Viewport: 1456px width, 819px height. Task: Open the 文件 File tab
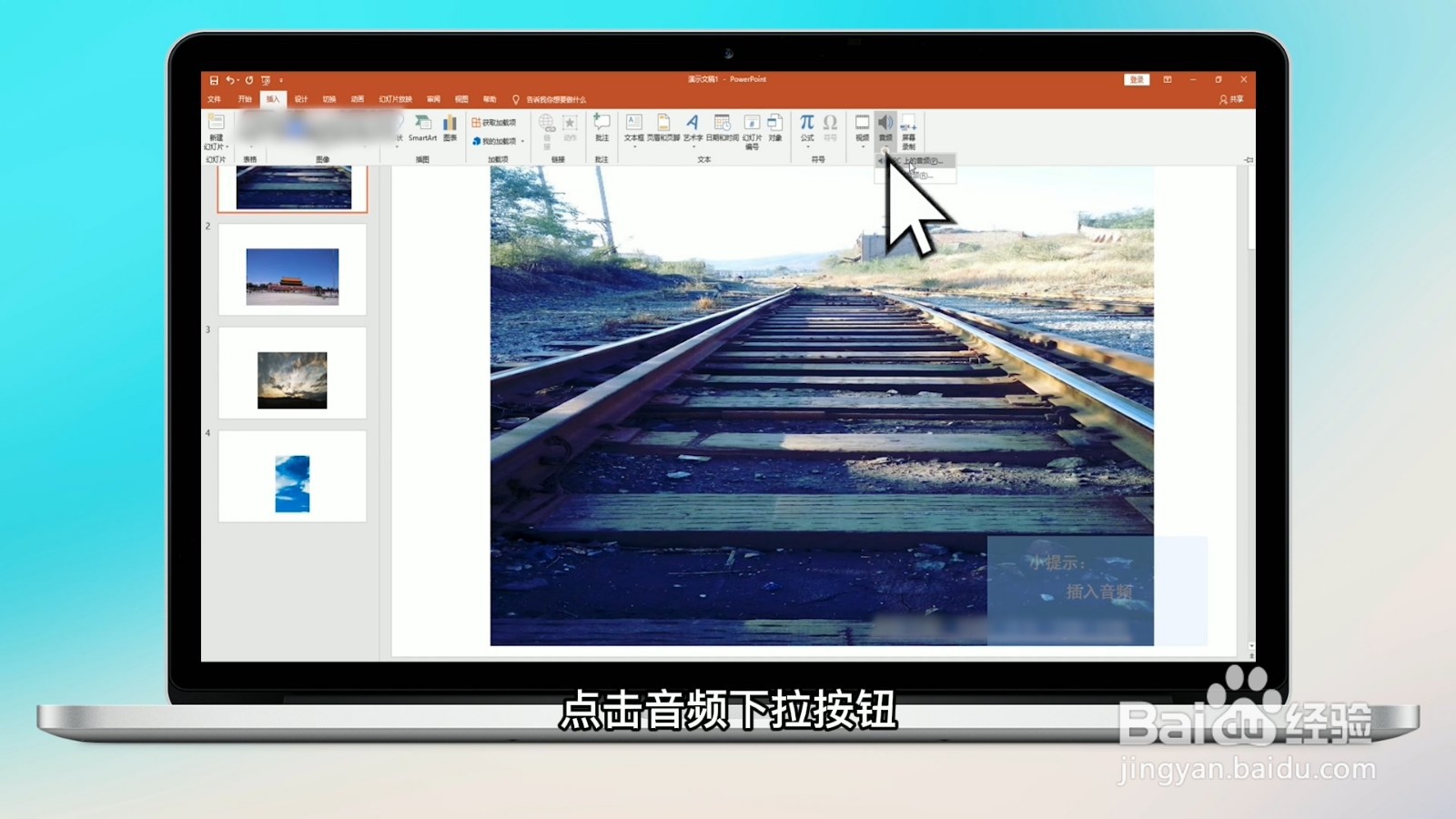click(215, 99)
